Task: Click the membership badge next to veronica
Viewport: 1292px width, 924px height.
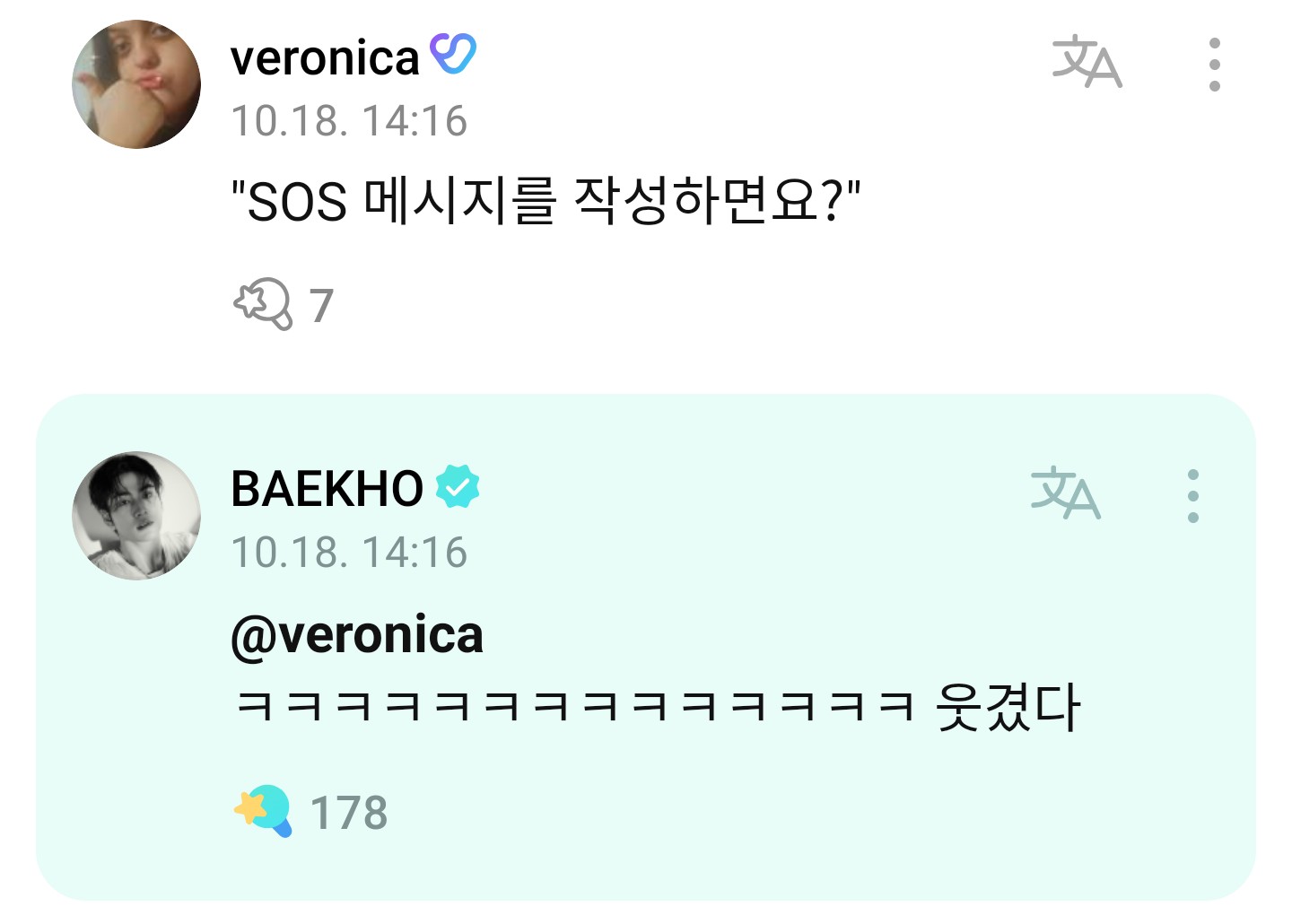Action: [453, 55]
